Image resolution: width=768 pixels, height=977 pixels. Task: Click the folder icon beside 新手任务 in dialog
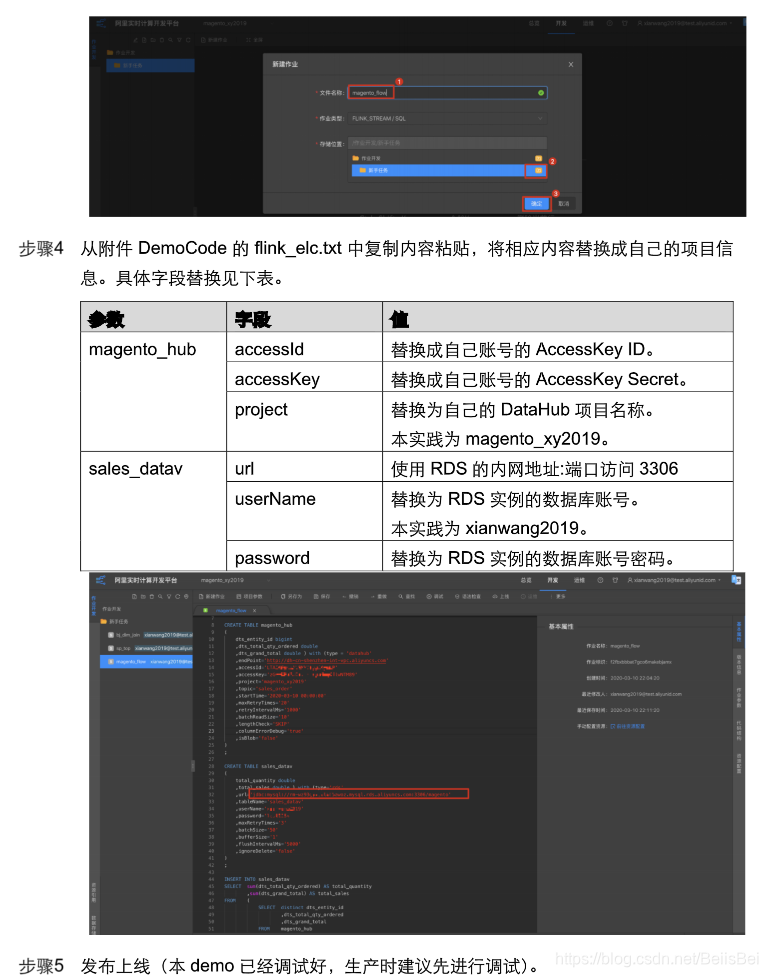click(538, 170)
